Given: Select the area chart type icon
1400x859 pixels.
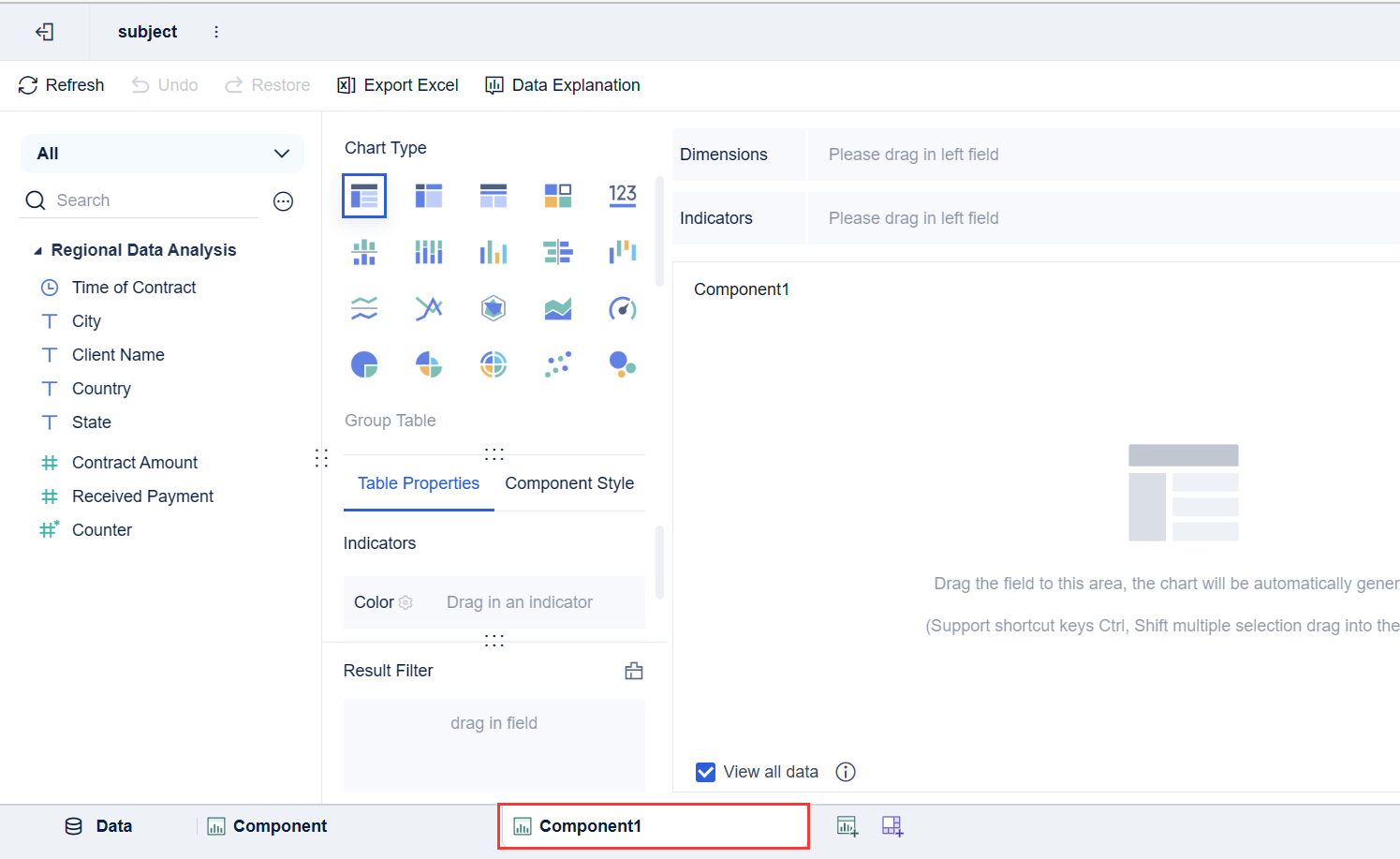Looking at the screenshot, I should (x=558, y=308).
